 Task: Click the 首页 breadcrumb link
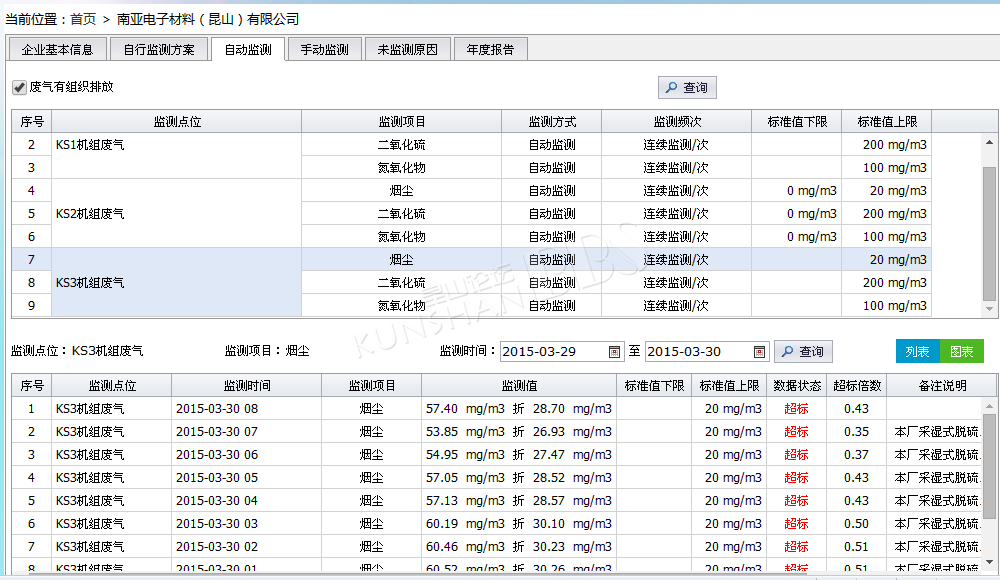tap(83, 19)
